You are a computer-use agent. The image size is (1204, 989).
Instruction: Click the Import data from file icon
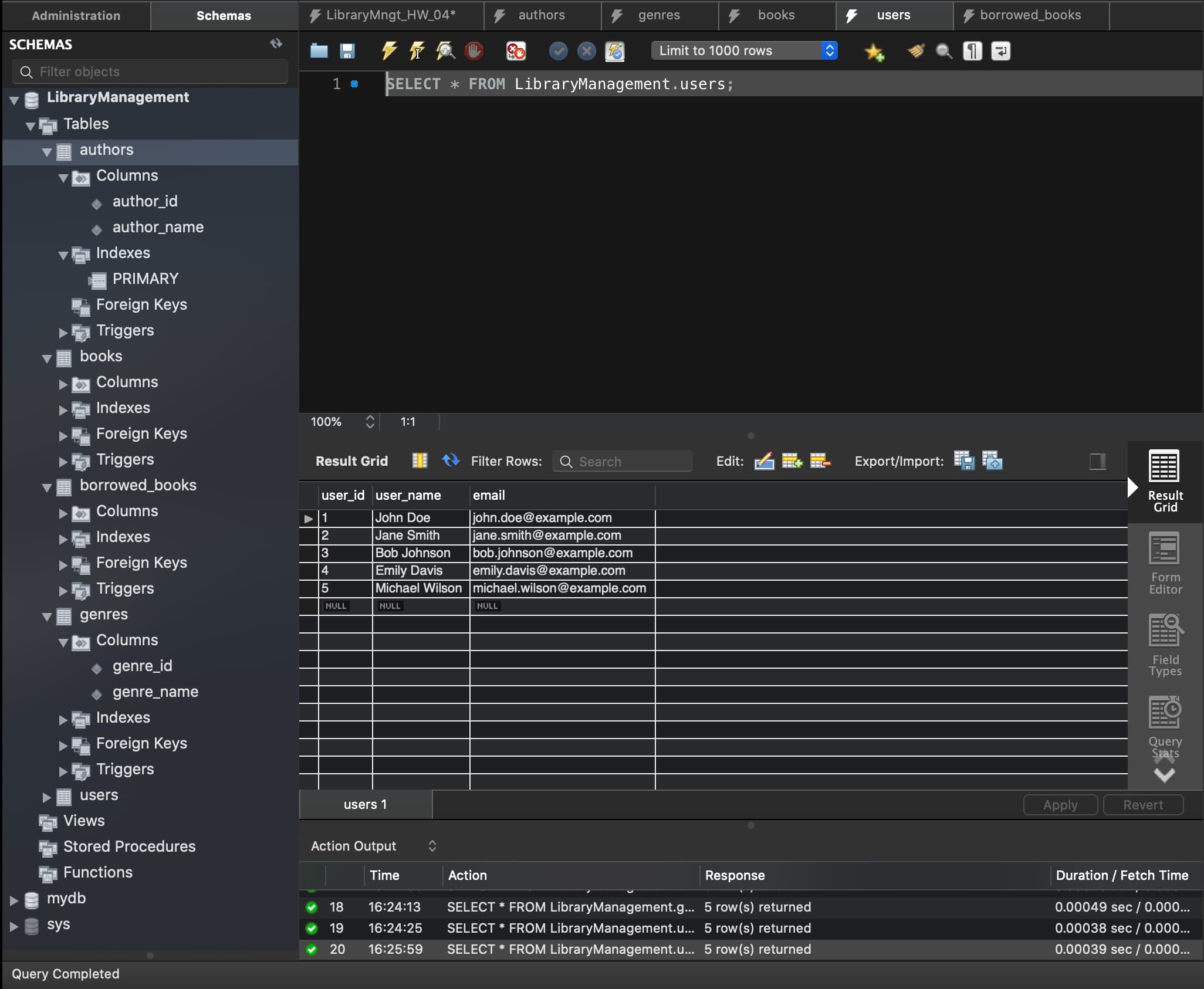click(x=992, y=461)
